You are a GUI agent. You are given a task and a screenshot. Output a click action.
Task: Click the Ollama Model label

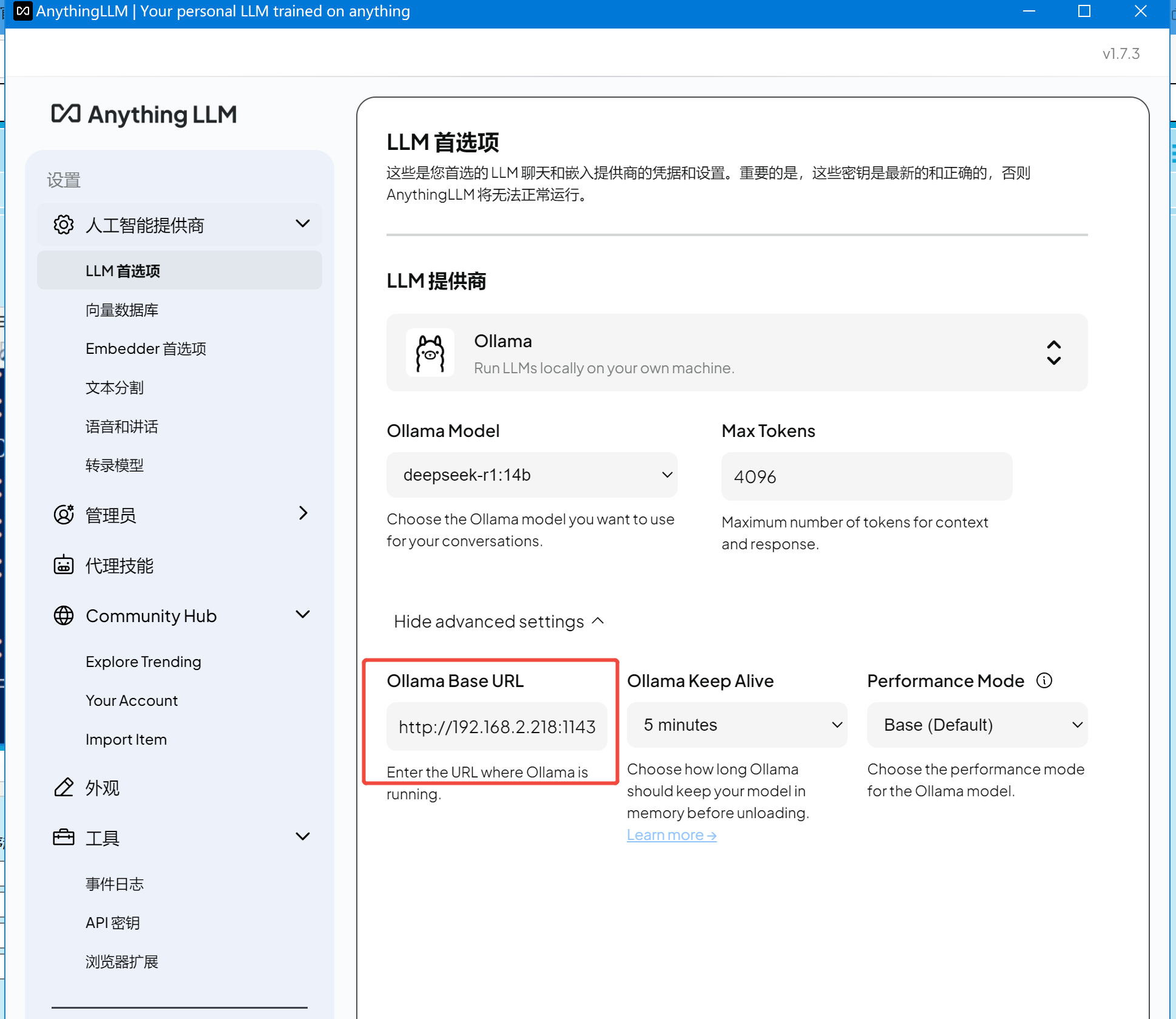(443, 431)
